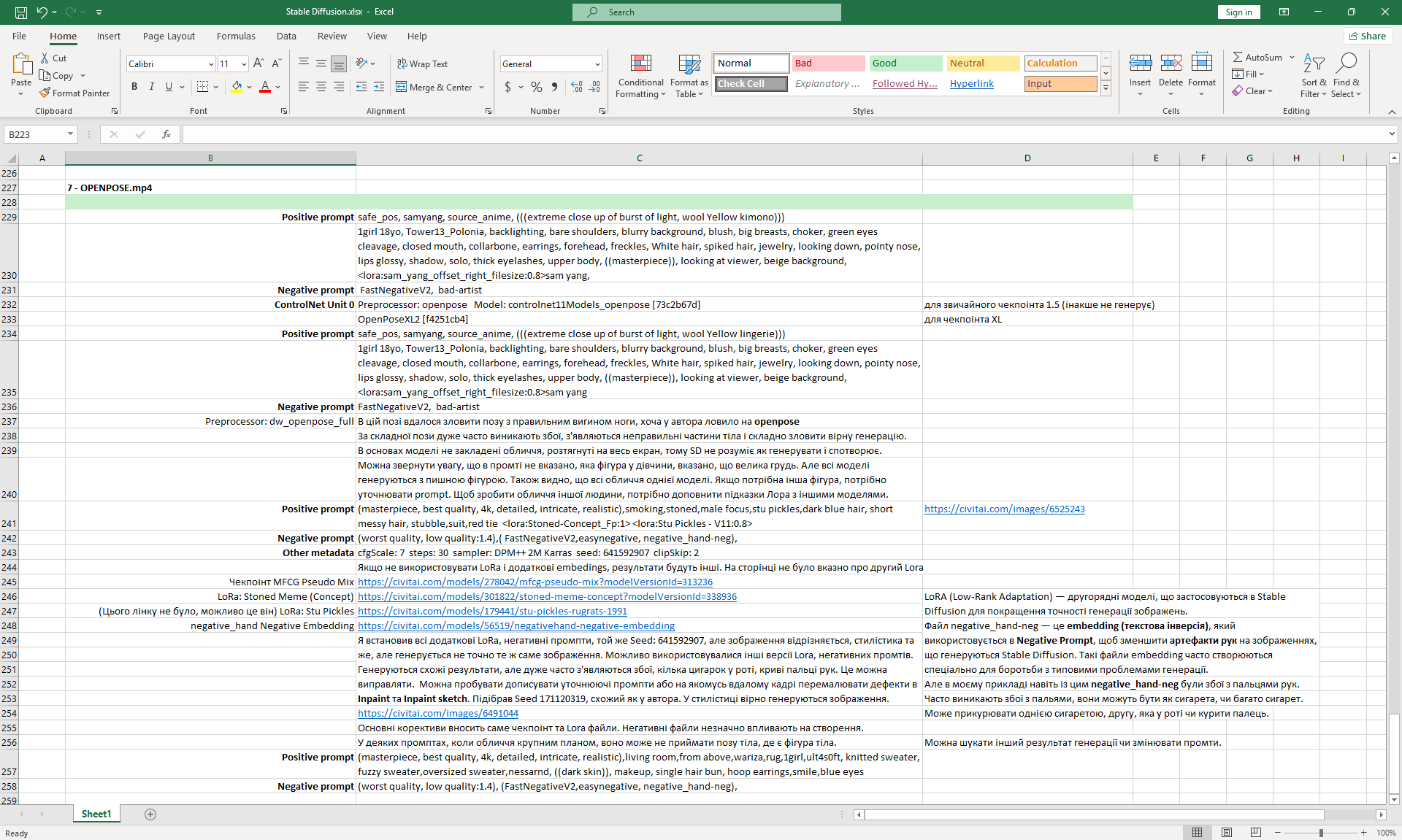This screenshot has width=1402, height=840.
Task: Click the Insert Function fx icon
Action: [166, 134]
